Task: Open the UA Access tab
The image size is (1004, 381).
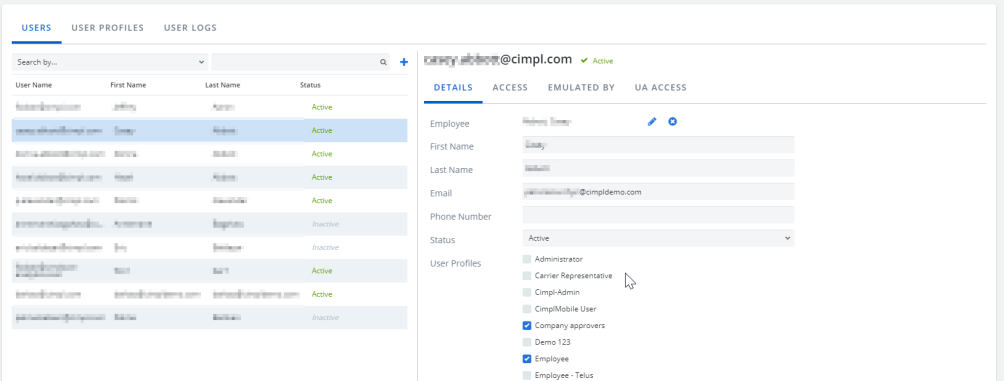Action: pos(661,88)
